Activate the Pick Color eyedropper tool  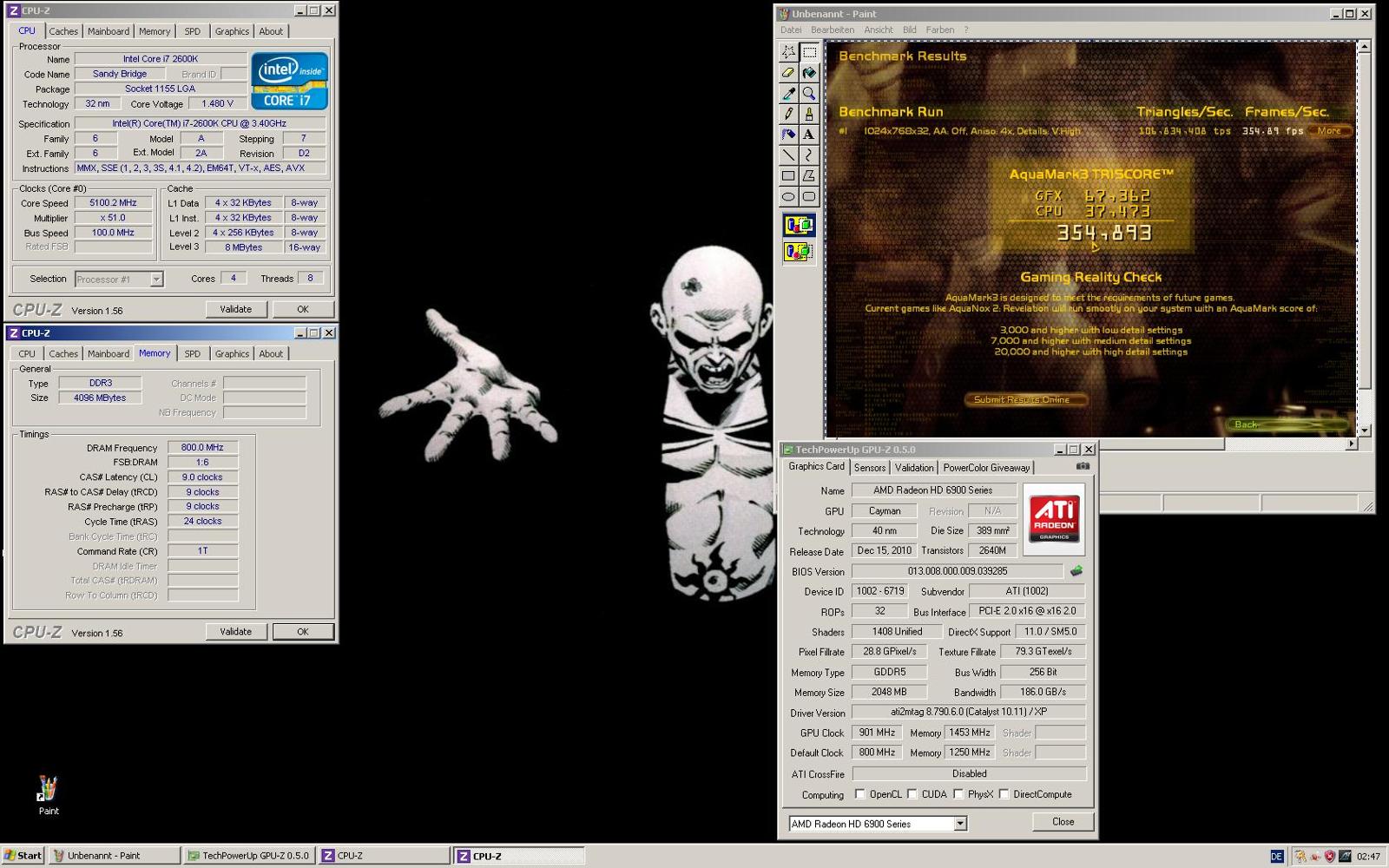coord(788,94)
